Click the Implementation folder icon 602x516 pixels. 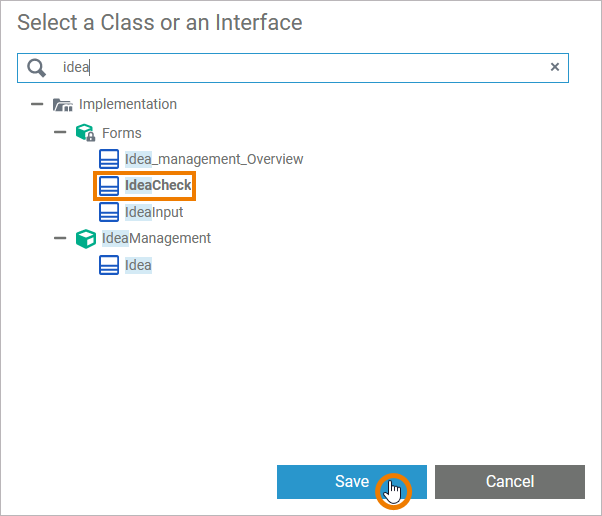point(63,104)
